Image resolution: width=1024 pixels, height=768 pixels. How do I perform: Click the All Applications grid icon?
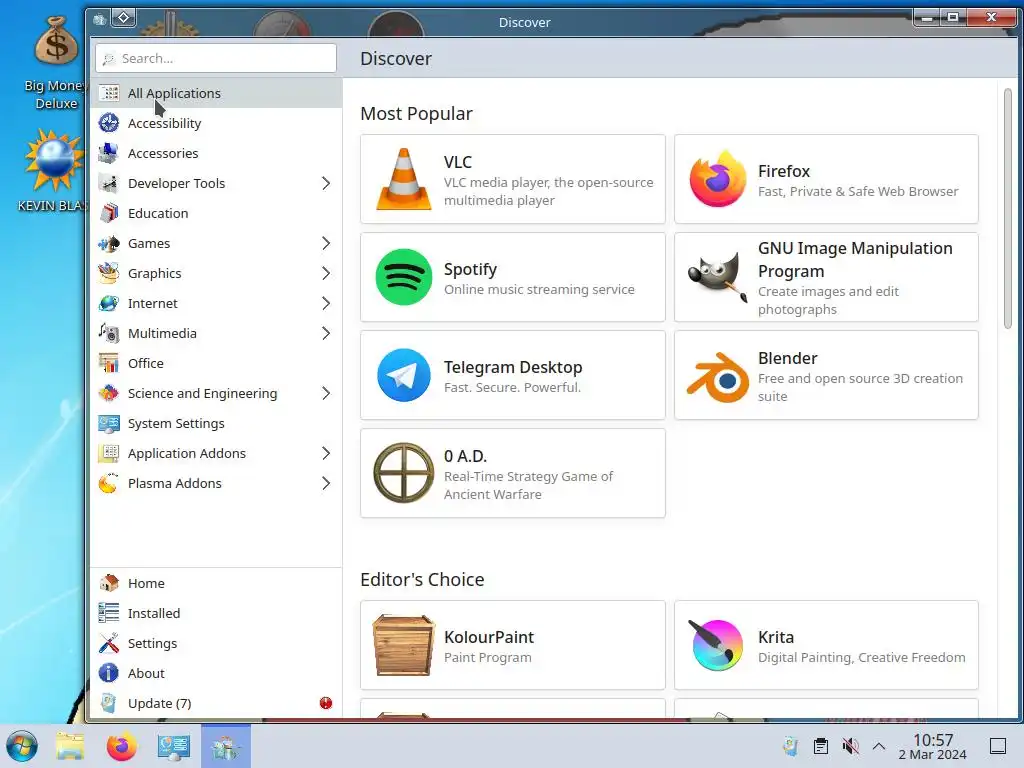coord(108,93)
